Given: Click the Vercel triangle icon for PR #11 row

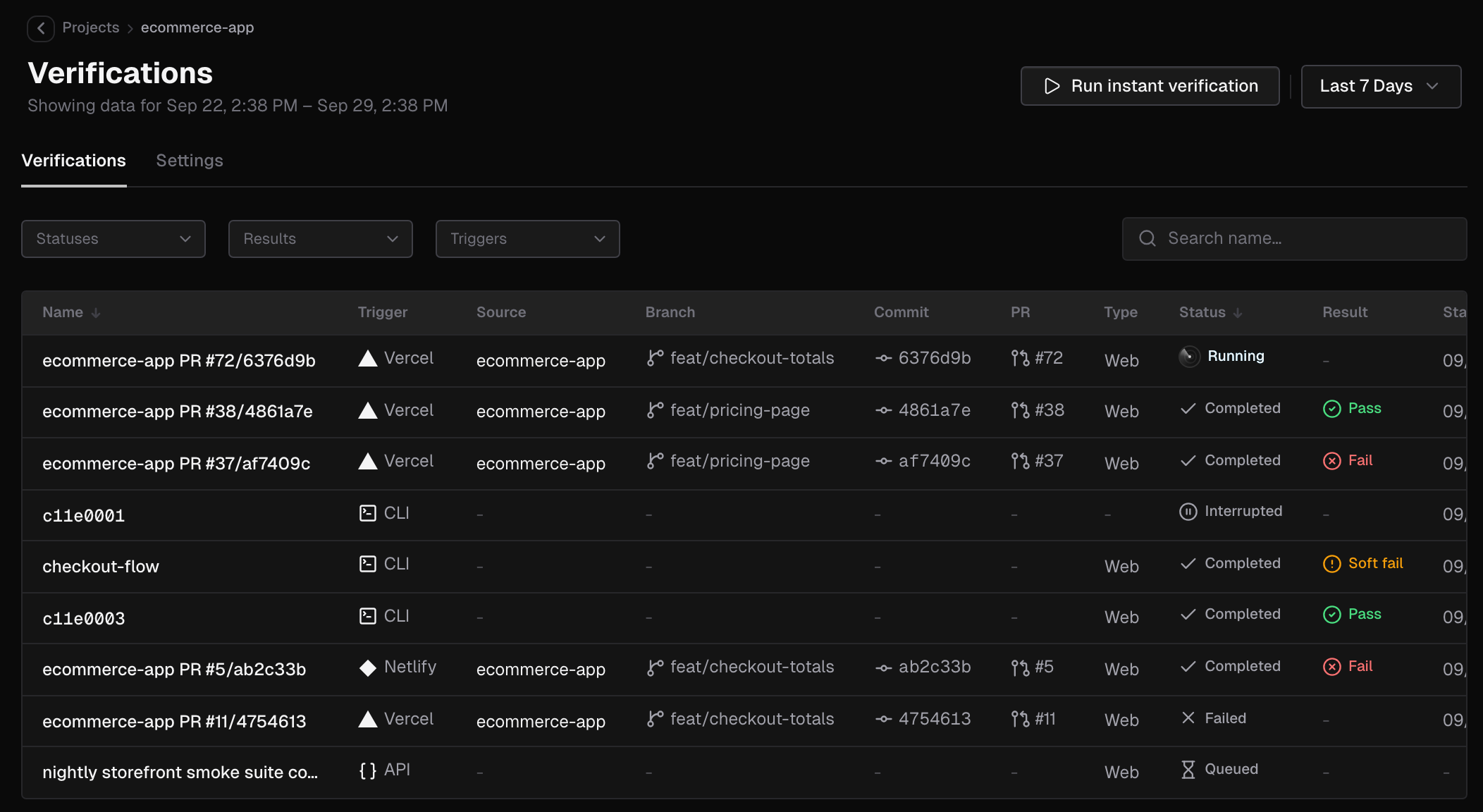Looking at the screenshot, I should coord(368,719).
